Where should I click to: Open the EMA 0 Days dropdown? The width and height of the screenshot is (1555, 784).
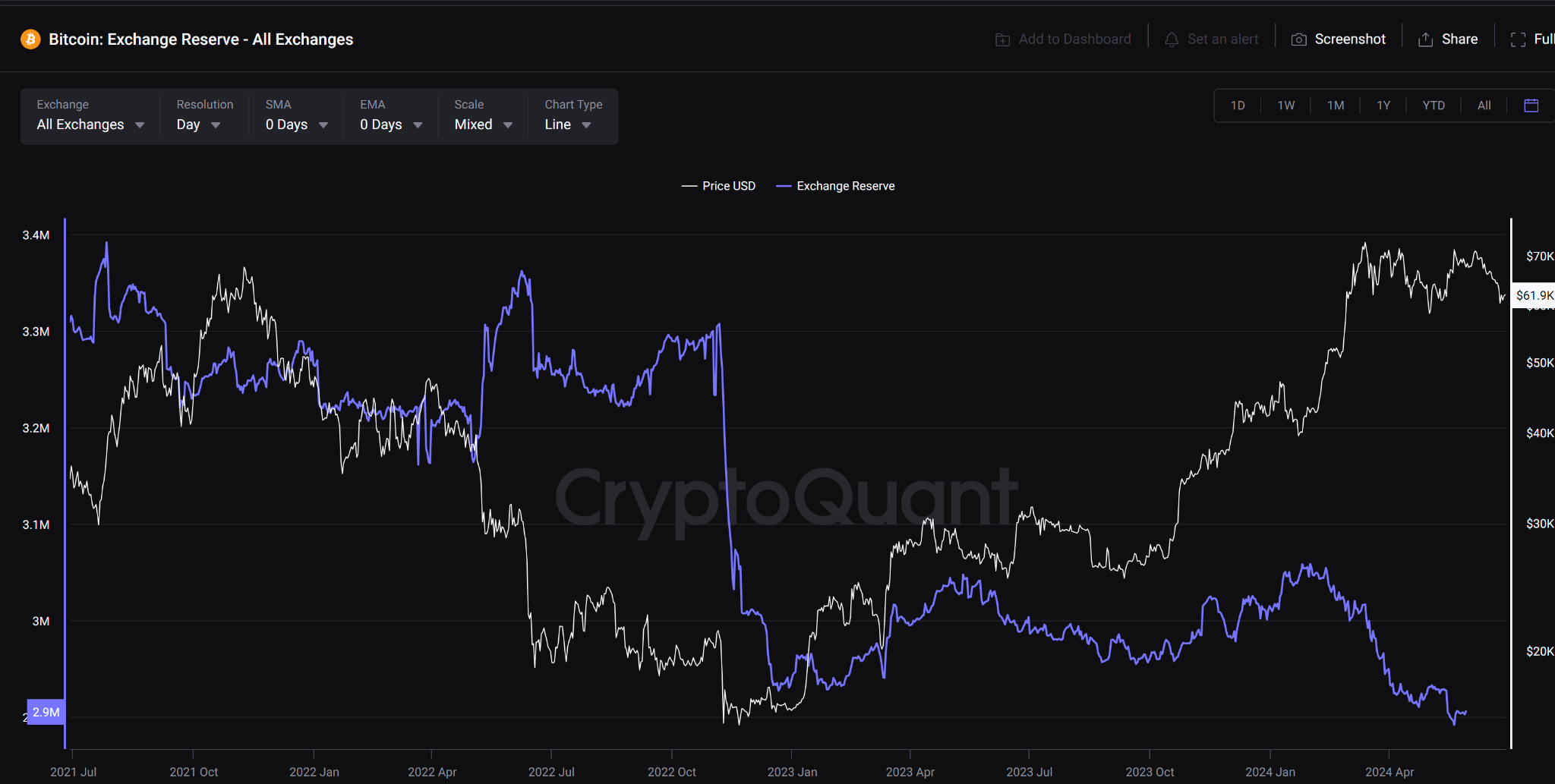[x=391, y=124]
